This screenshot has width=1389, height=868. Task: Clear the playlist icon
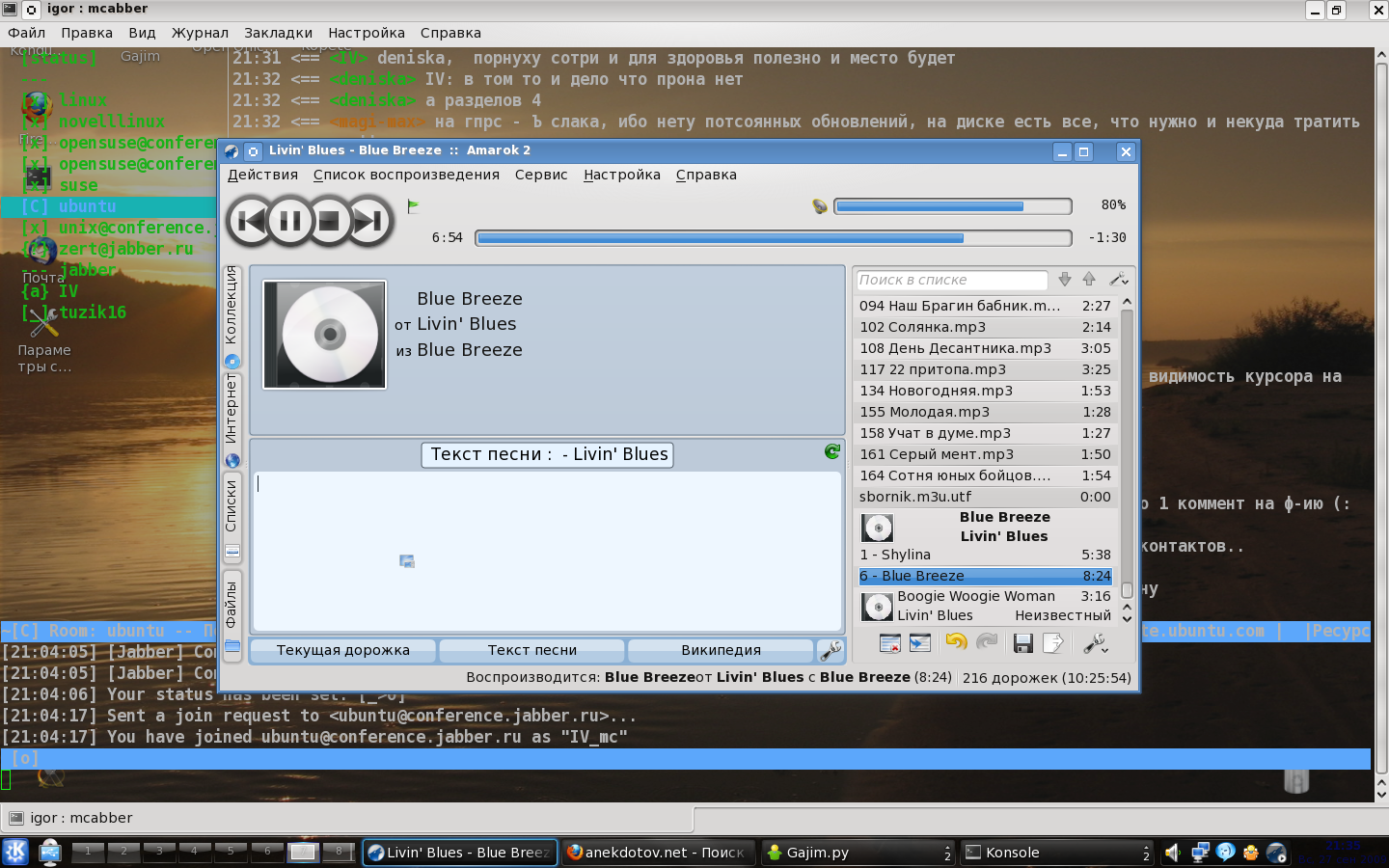coord(890,642)
